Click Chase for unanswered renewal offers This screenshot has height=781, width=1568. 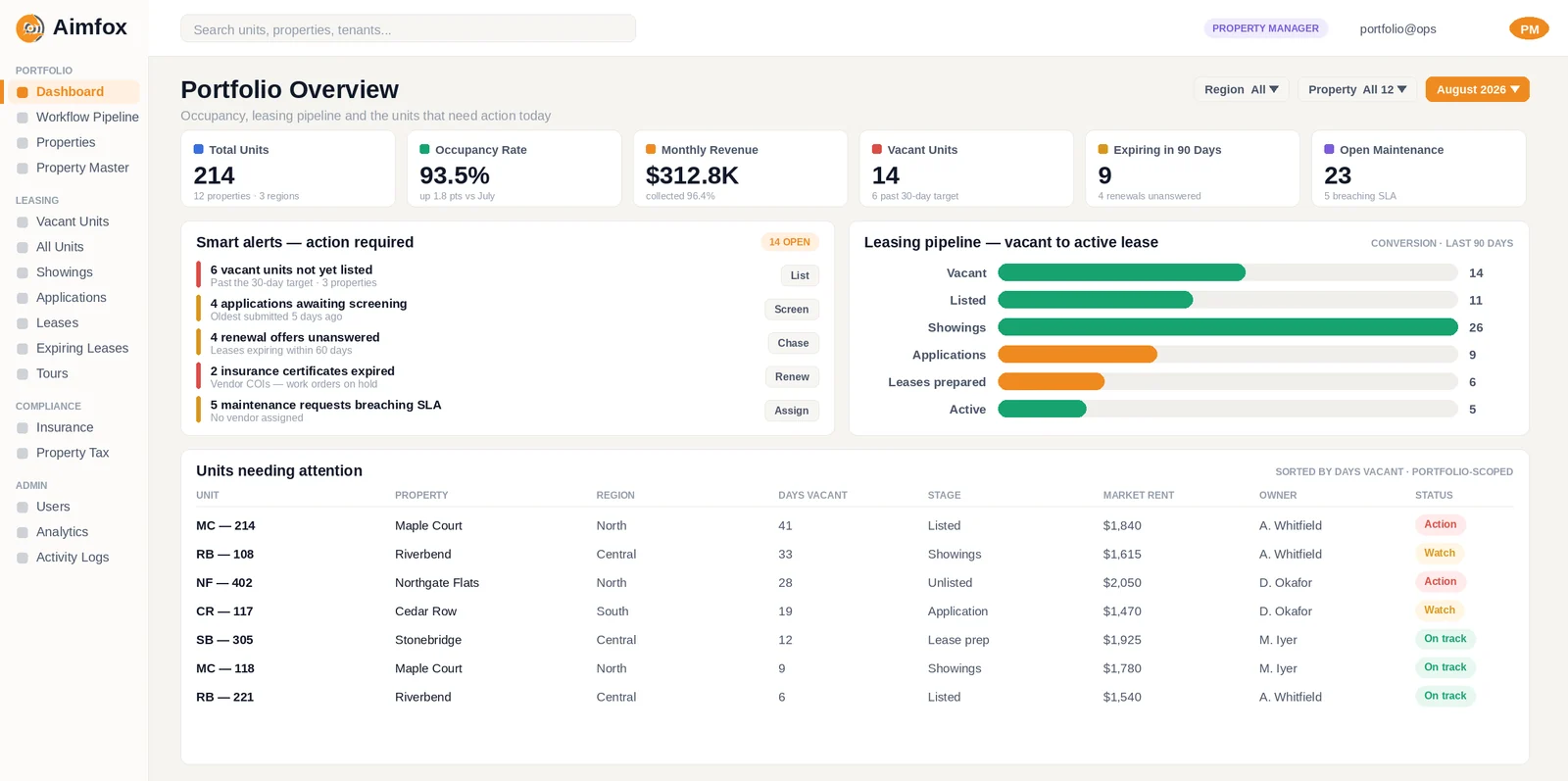point(794,343)
